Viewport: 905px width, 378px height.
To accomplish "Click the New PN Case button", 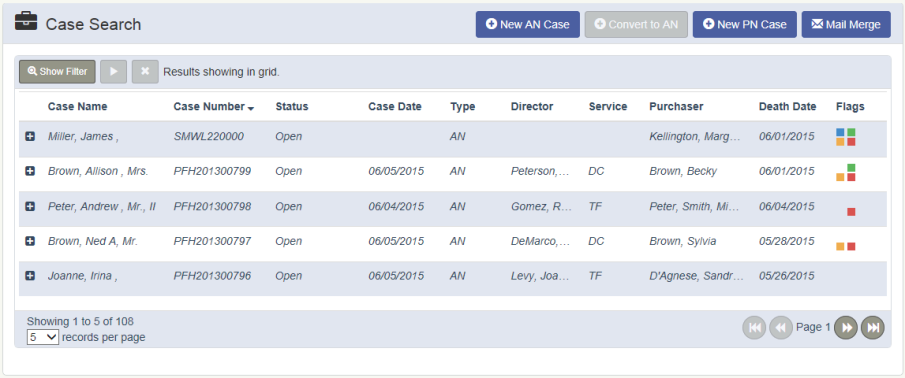I will pyautogui.click(x=745, y=24).
